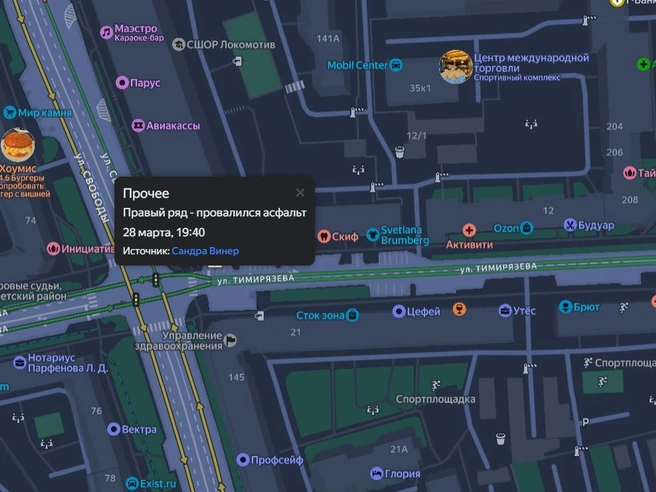The width and height of the screenshot is (656, 492).
Task: Click the orange wine glass bar icon
Action: click(x=459, y=309)
